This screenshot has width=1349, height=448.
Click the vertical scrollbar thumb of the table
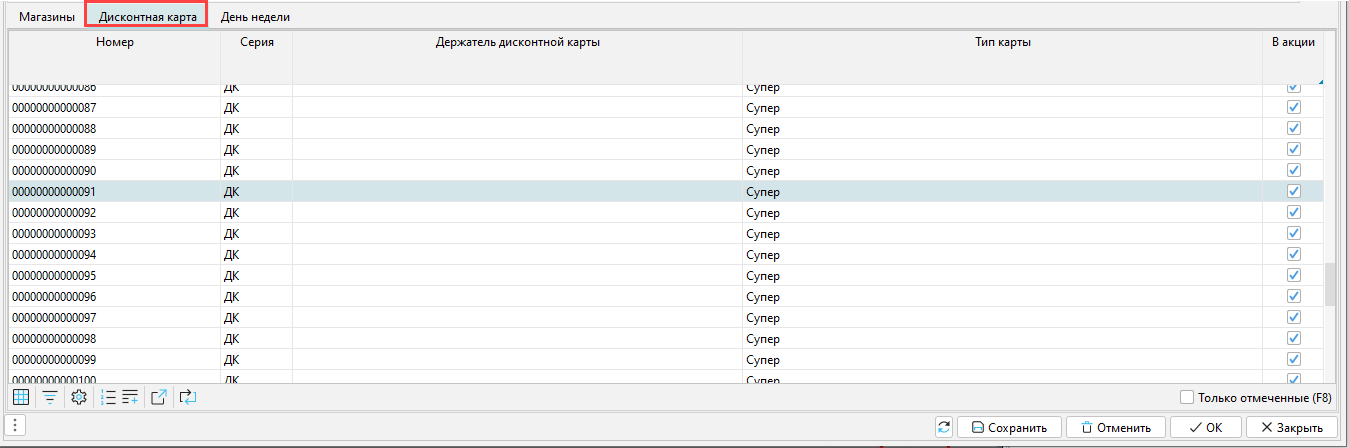click(x=1330, y=285)
